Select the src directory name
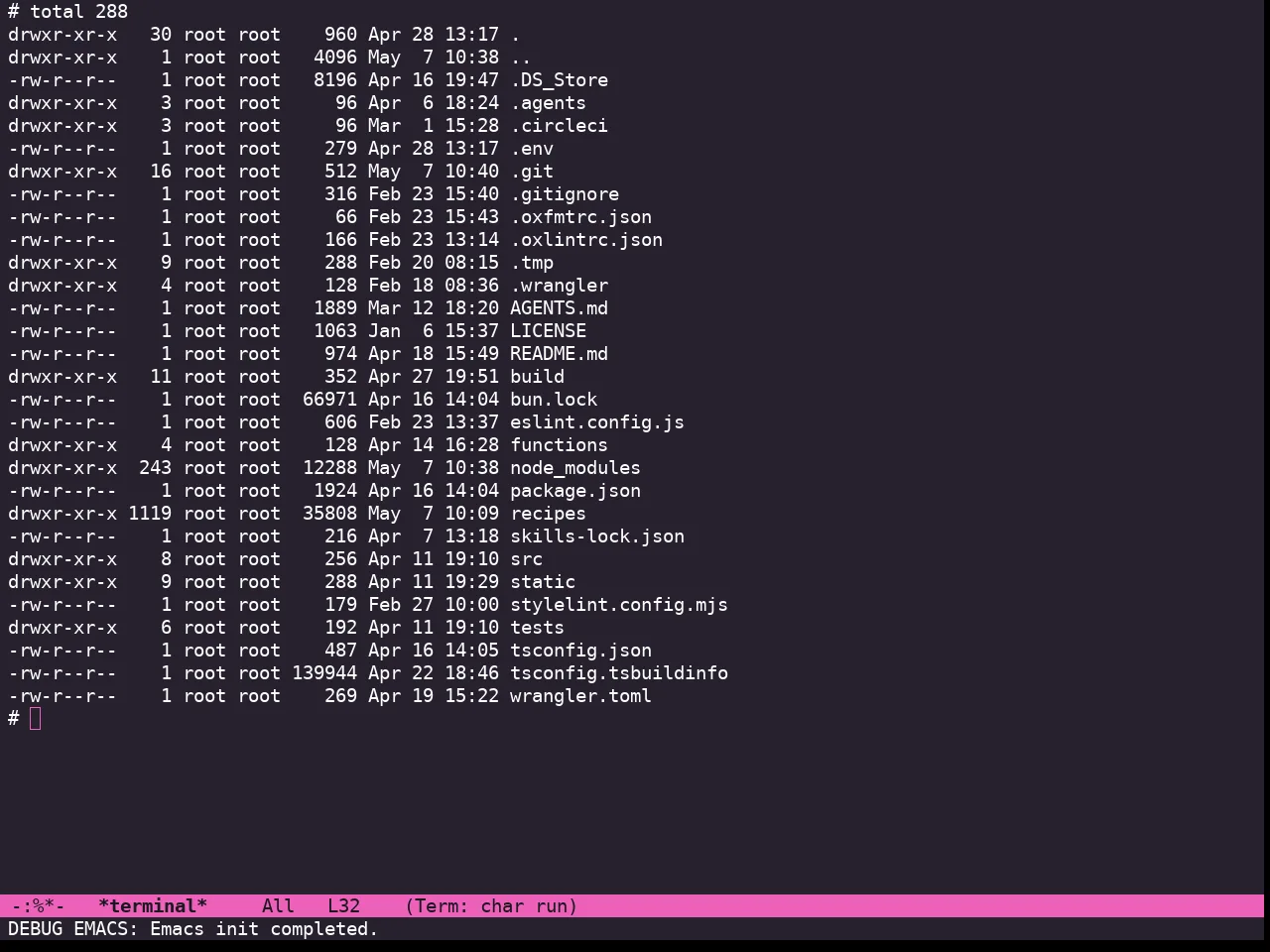The height and width of the screenshot is (952, 1270). coord(526,559)
